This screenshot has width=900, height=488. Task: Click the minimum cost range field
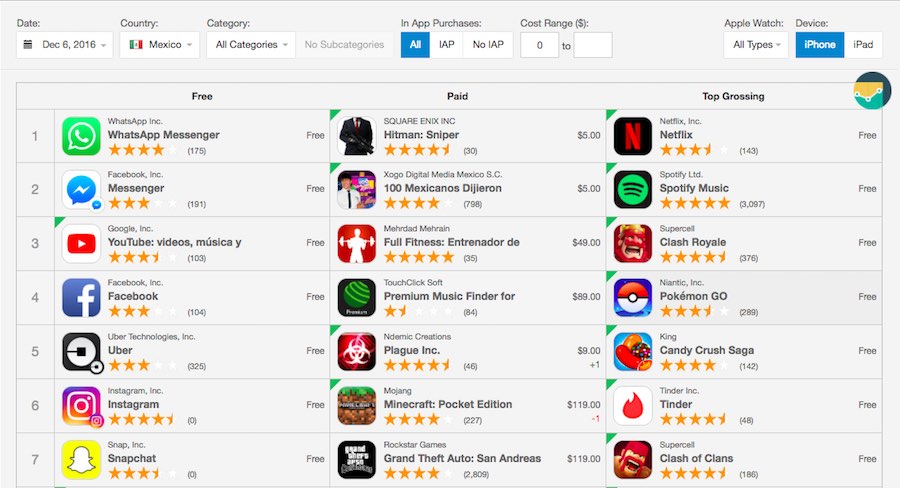(540, 45)
